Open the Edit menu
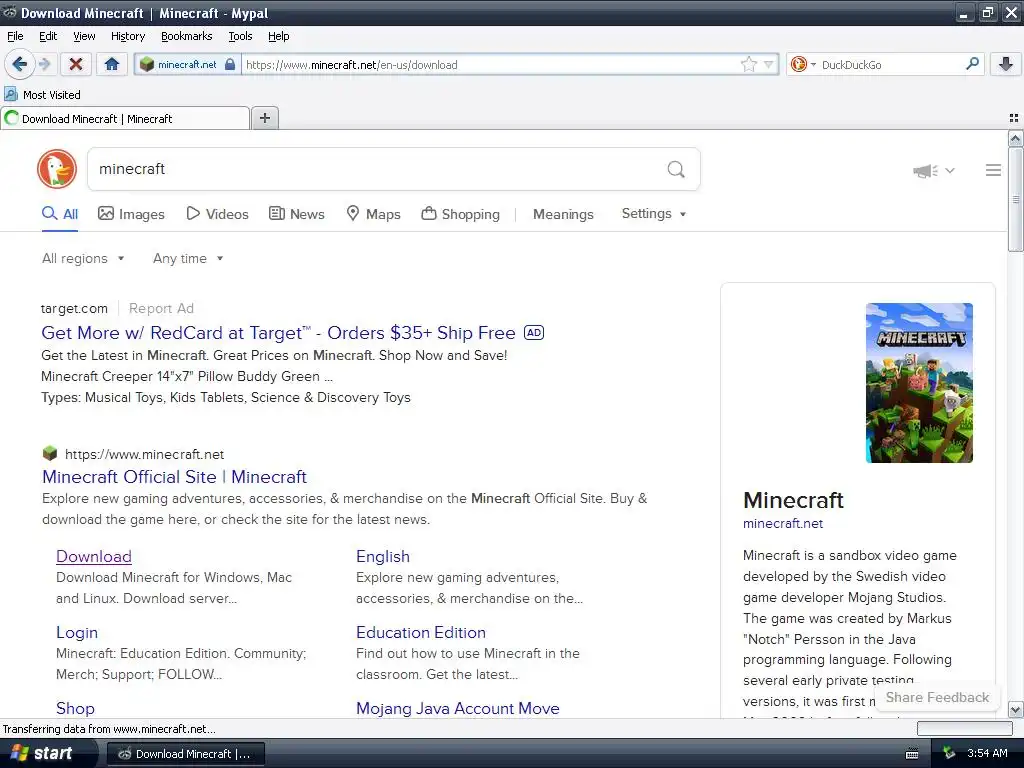 pyautogui.click(x=48, y=36)
